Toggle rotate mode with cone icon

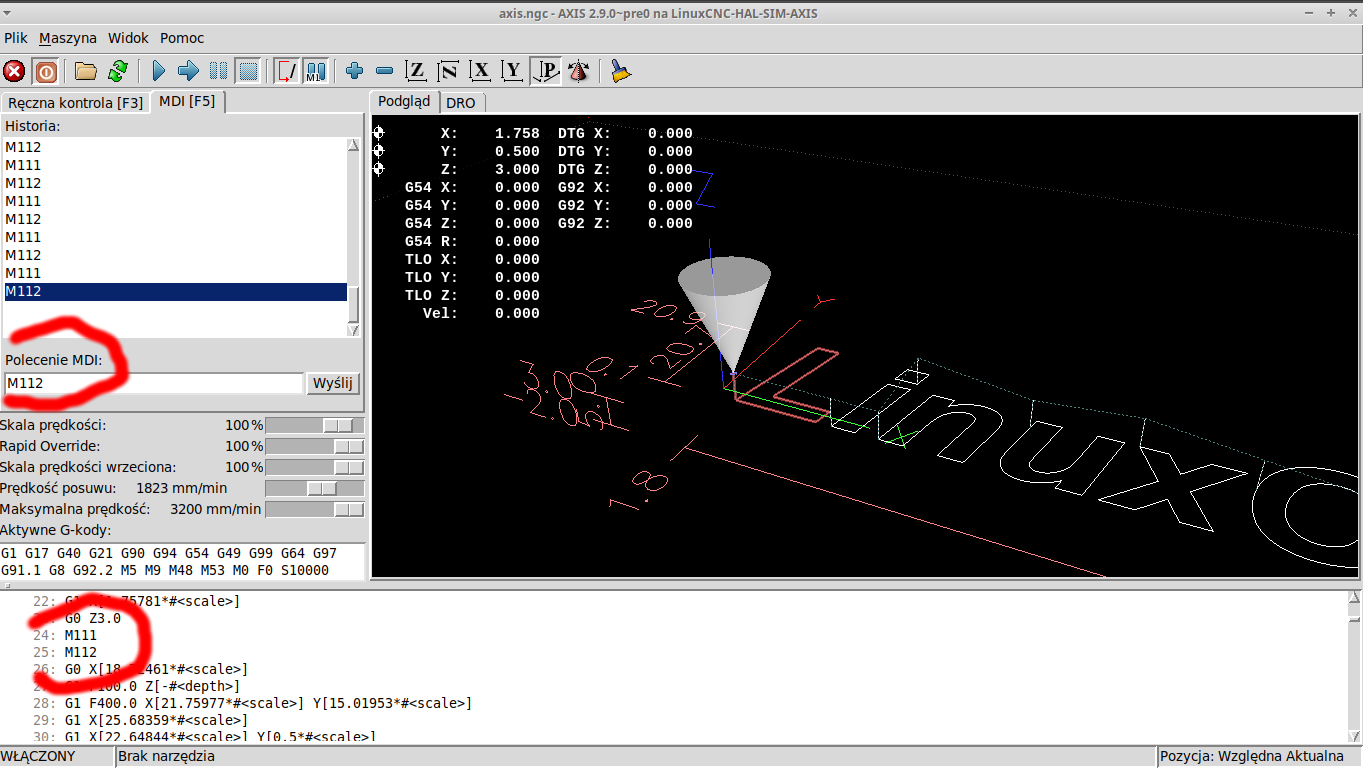click(x=578, y=71)
